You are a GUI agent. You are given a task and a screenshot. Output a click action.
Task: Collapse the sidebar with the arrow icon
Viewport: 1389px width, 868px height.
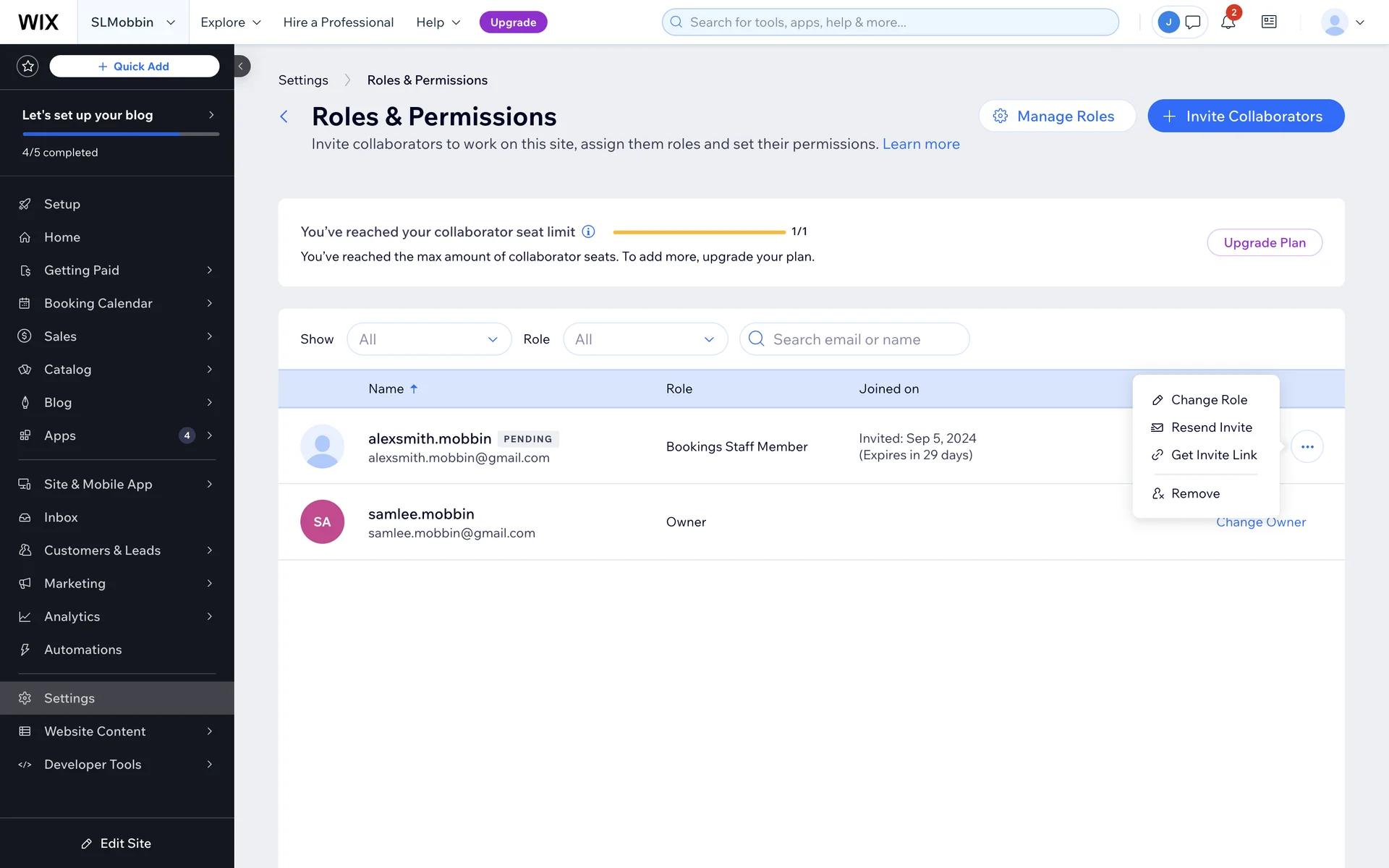241,66
